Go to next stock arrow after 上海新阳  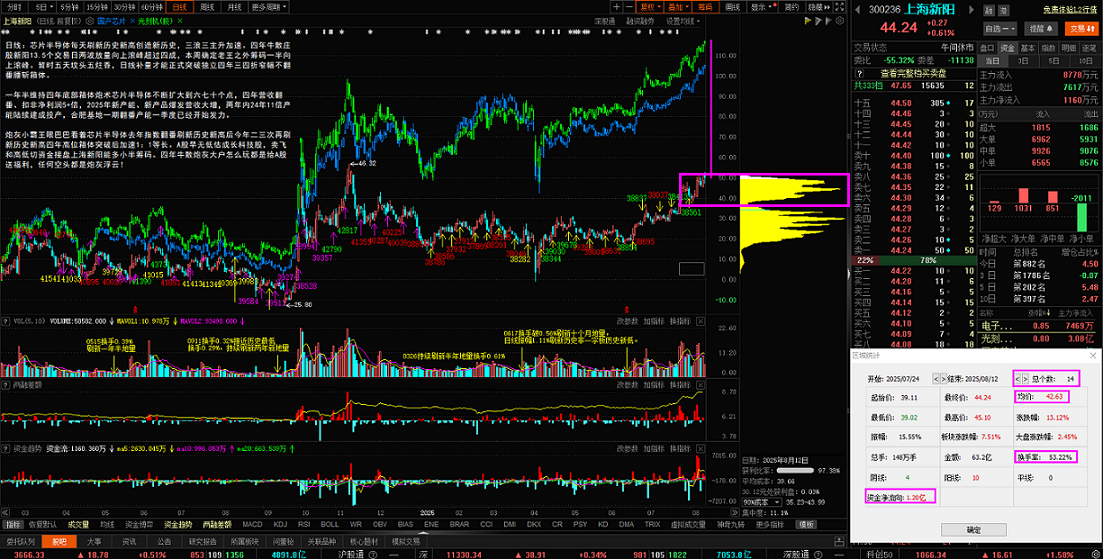tap(971, 10)
